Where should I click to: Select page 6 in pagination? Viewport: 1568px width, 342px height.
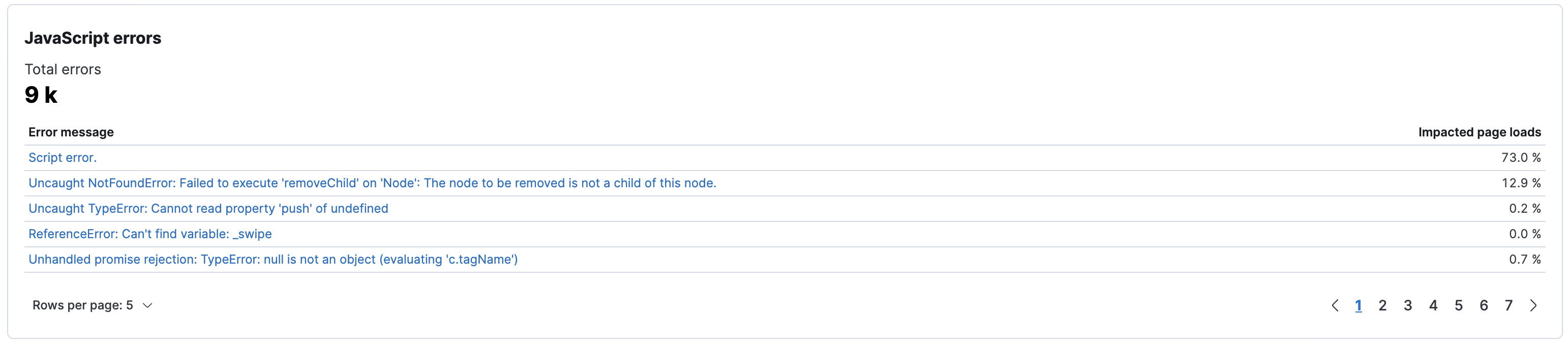tap(1484, 305)
